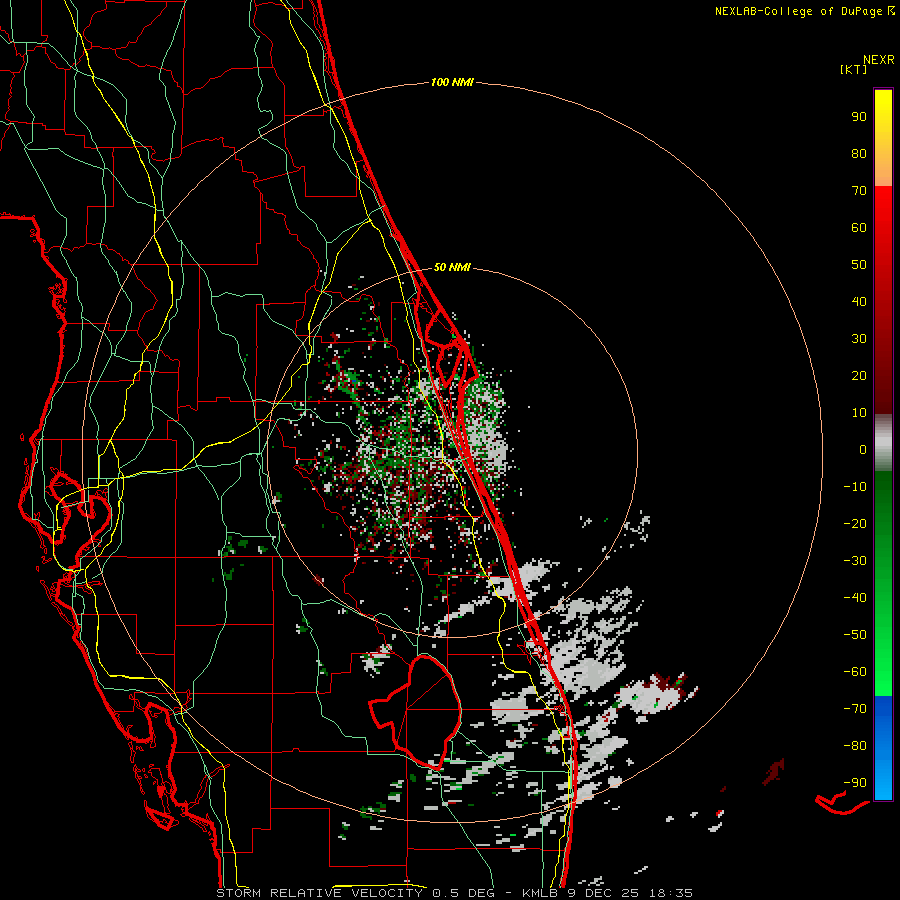Screen dimensions: 900x900
Task: Click the 60 value on the velocity scale
Action: (x=859, y=228)
